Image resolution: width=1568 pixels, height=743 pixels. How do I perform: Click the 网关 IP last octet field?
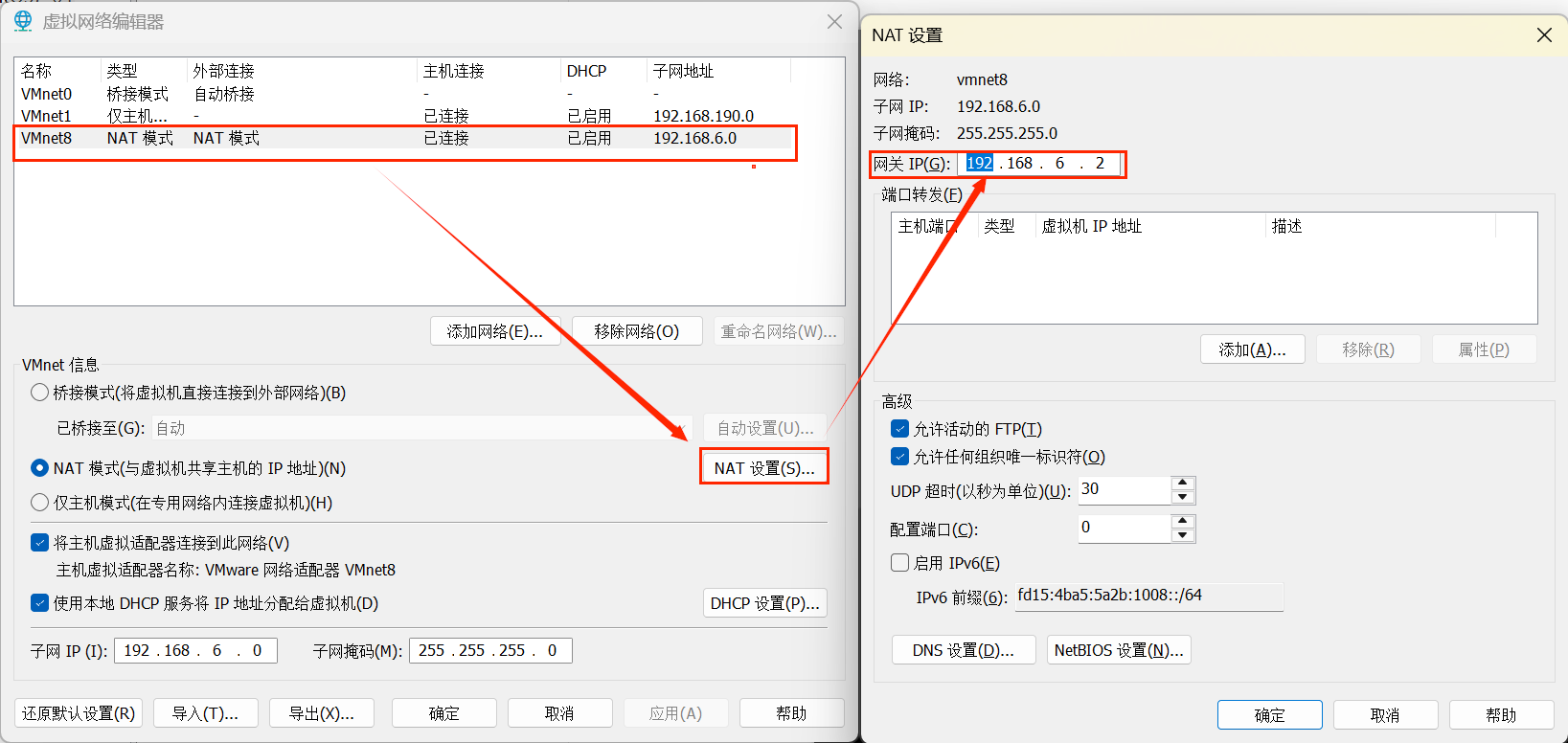(1100, 164)
